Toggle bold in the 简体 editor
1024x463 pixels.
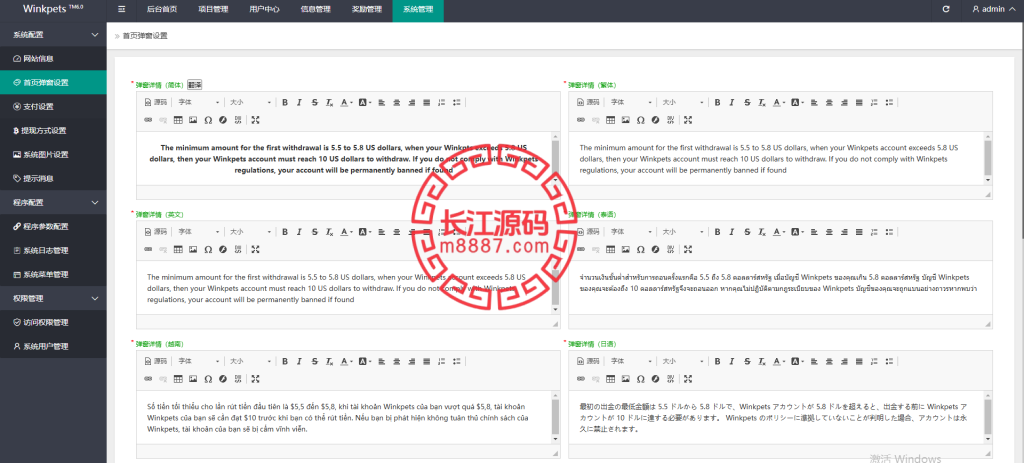coord(285,103)
